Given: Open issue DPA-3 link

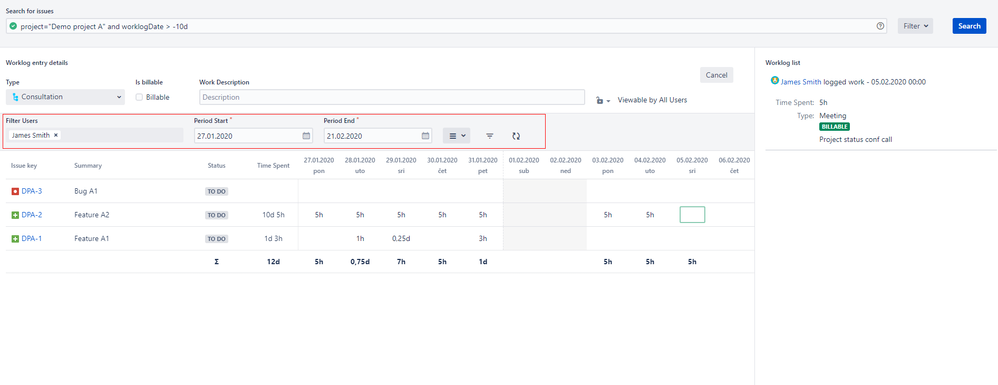Looking at the screenshot, I should click(x=32, y=191).
